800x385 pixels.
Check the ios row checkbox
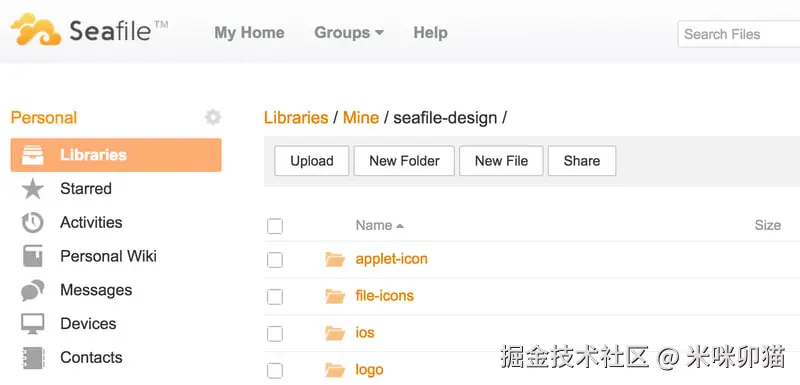(x=275, y=334)
